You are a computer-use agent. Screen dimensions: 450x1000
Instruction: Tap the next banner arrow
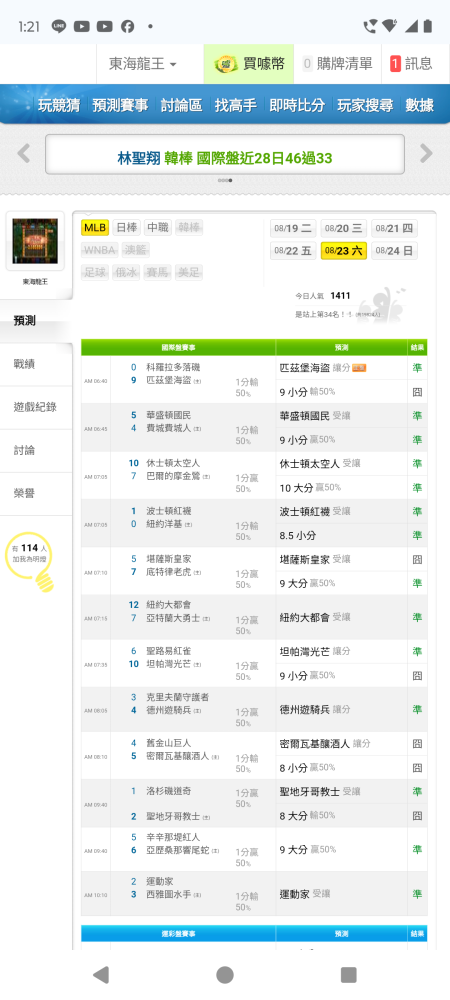pyautogui.click(x=426, y=154)
